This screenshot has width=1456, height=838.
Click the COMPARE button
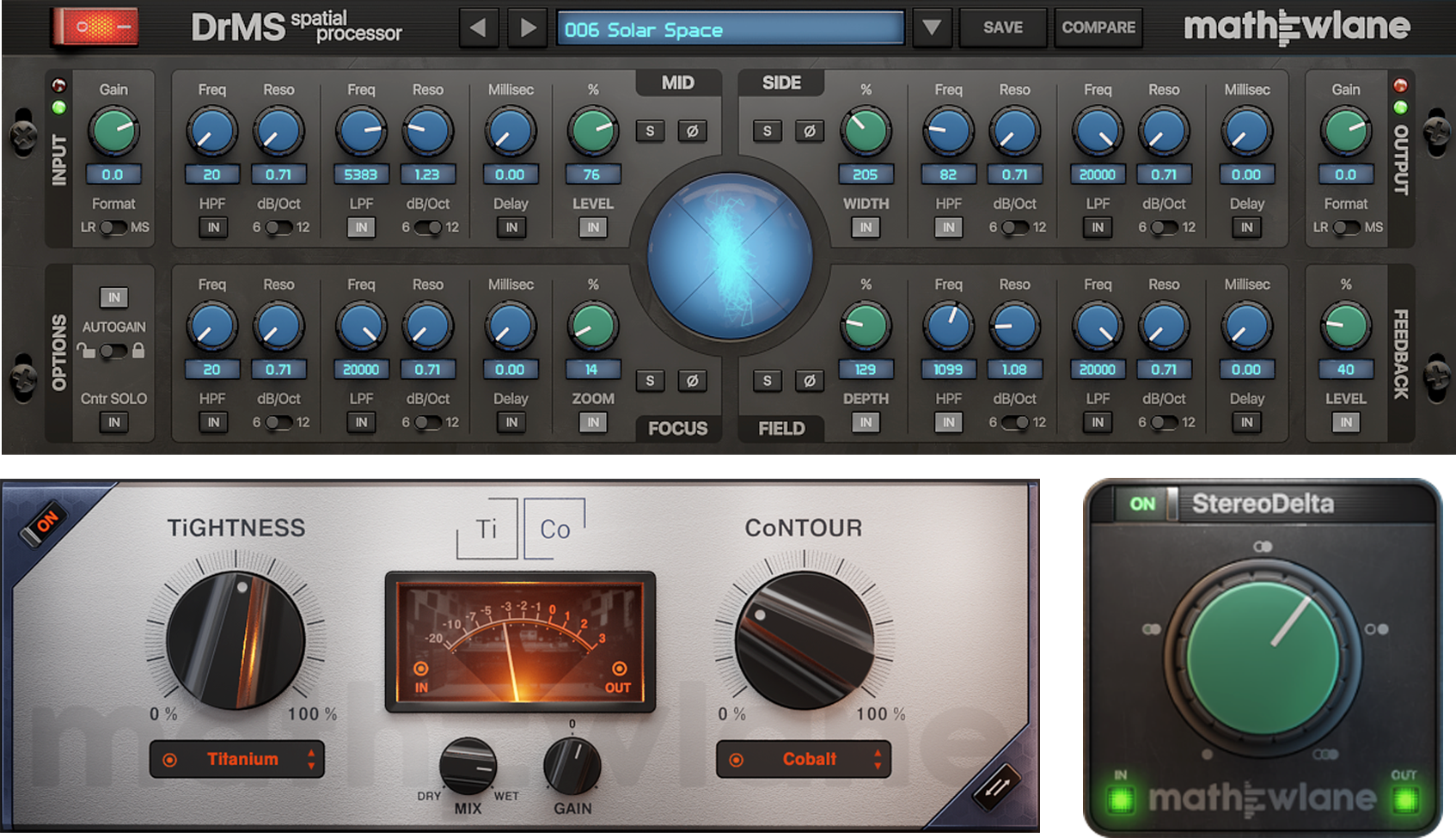pyautogui.click(x=1098, y=28)
